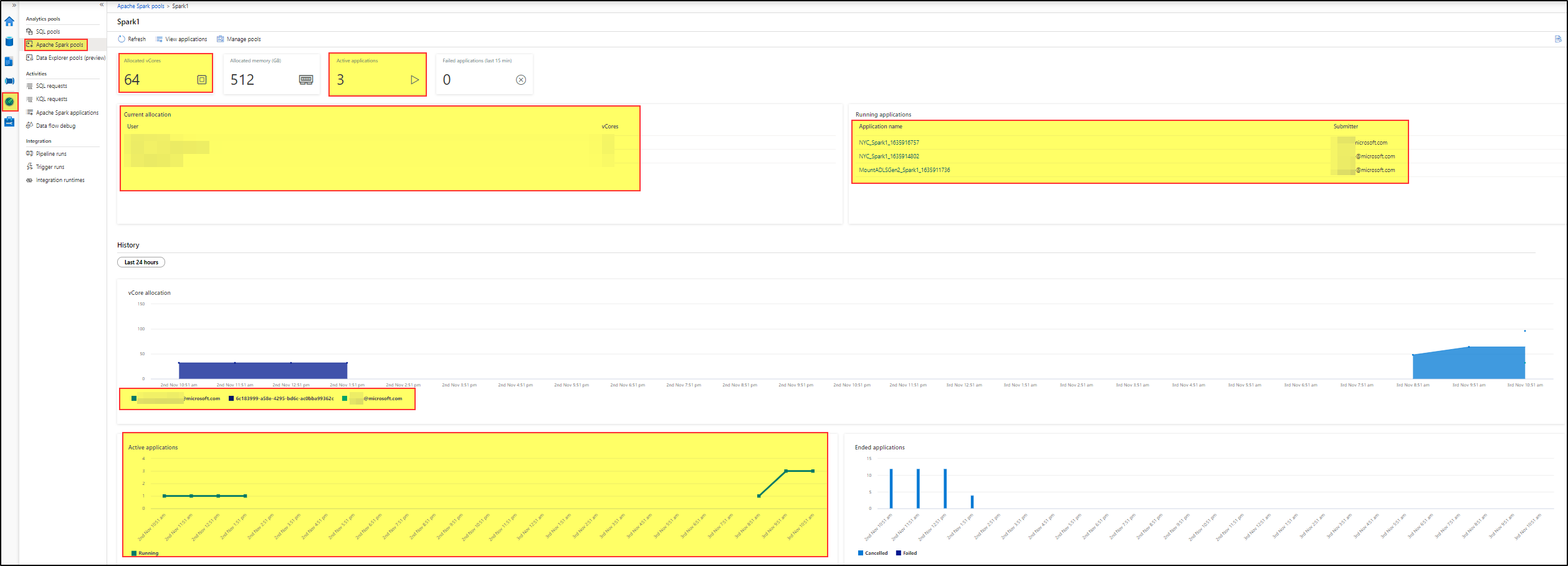The image size is (1568, 566).
Task: Click the Active applications play icon
Action: 414,80
